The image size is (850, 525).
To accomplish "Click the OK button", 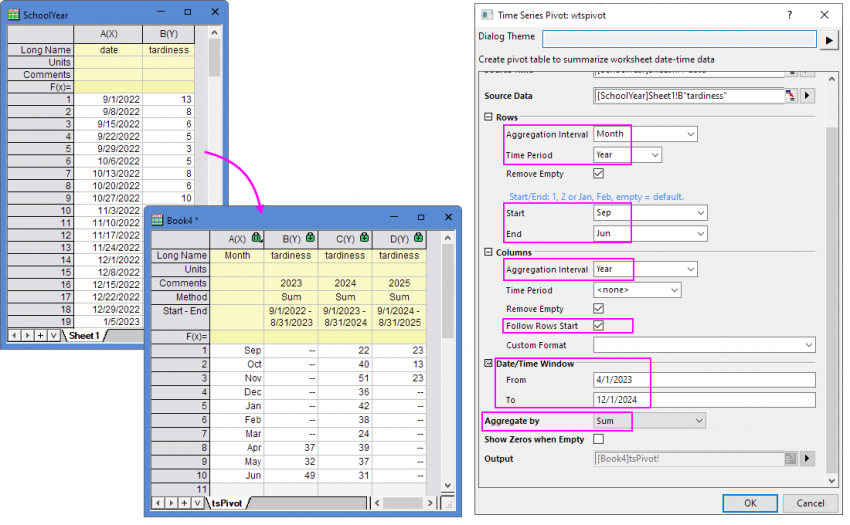I will 750,503.
